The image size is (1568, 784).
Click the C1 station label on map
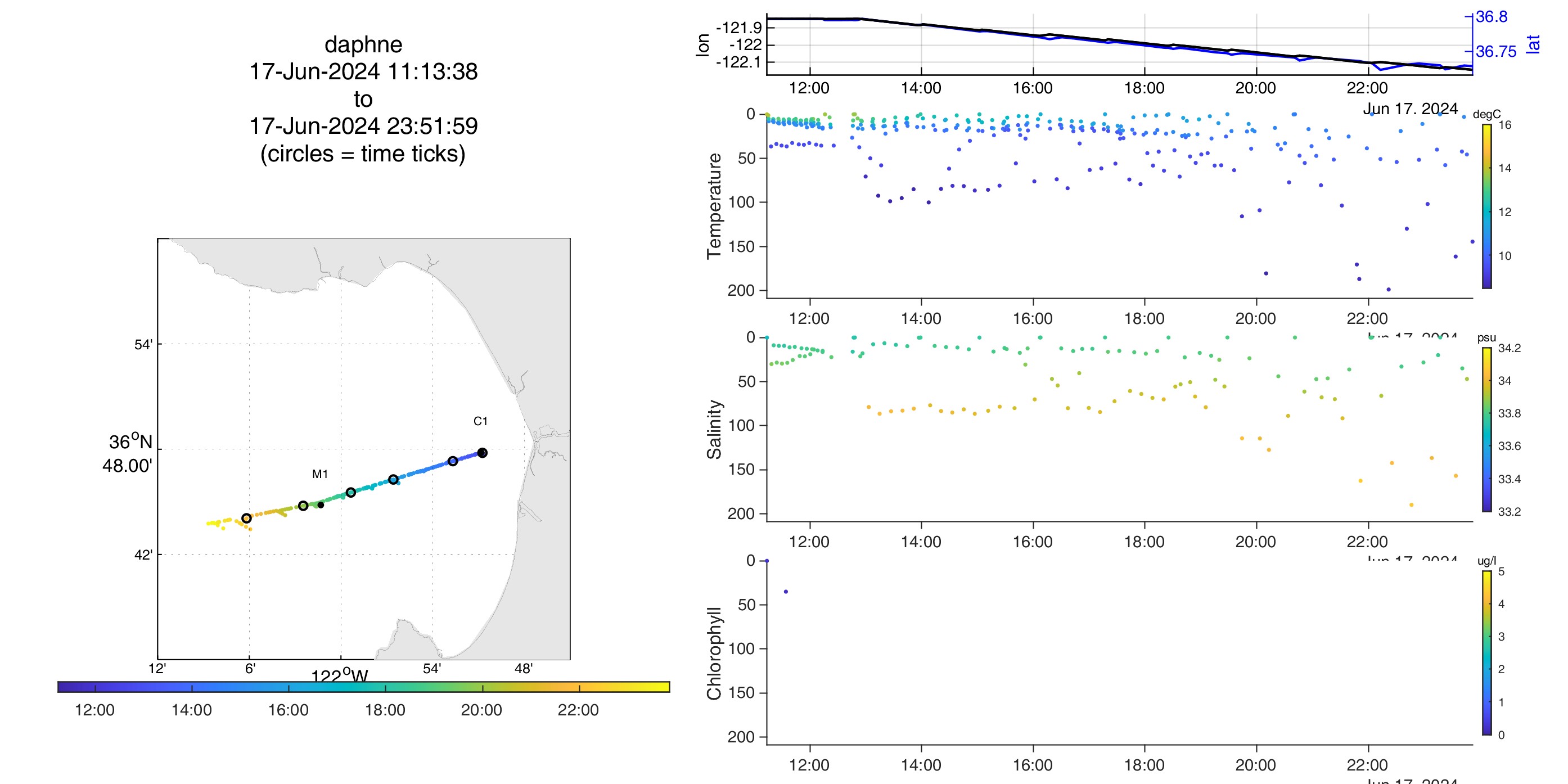coord(480,421)
